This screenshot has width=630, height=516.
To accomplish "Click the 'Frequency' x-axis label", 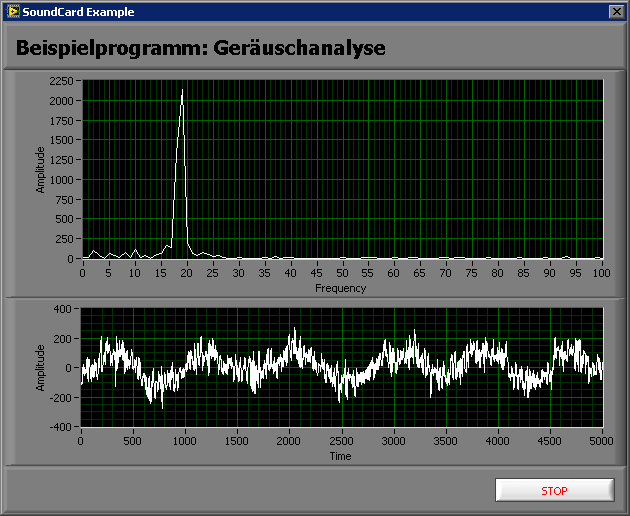I will click(x=340, y=288).
